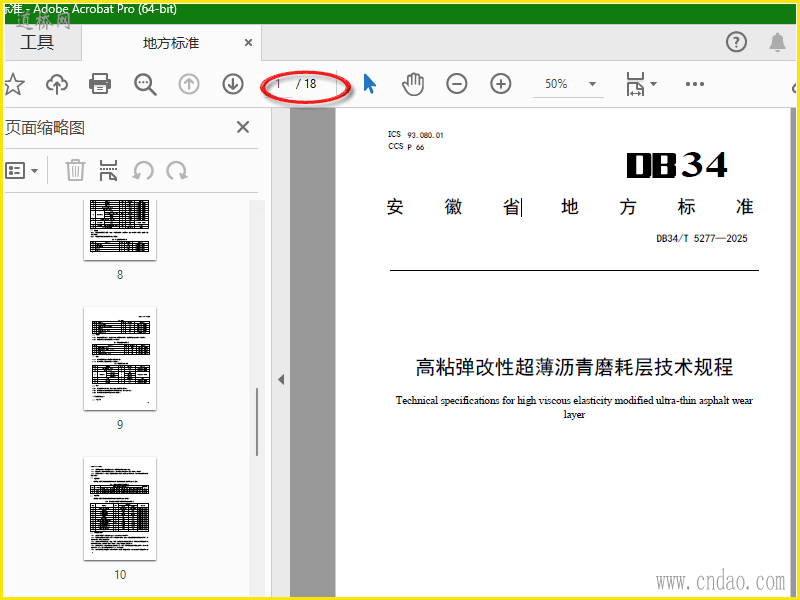This screenshot has width=800, height=600.
Task: Go to next page arrow button
Action: click(233, 84)
